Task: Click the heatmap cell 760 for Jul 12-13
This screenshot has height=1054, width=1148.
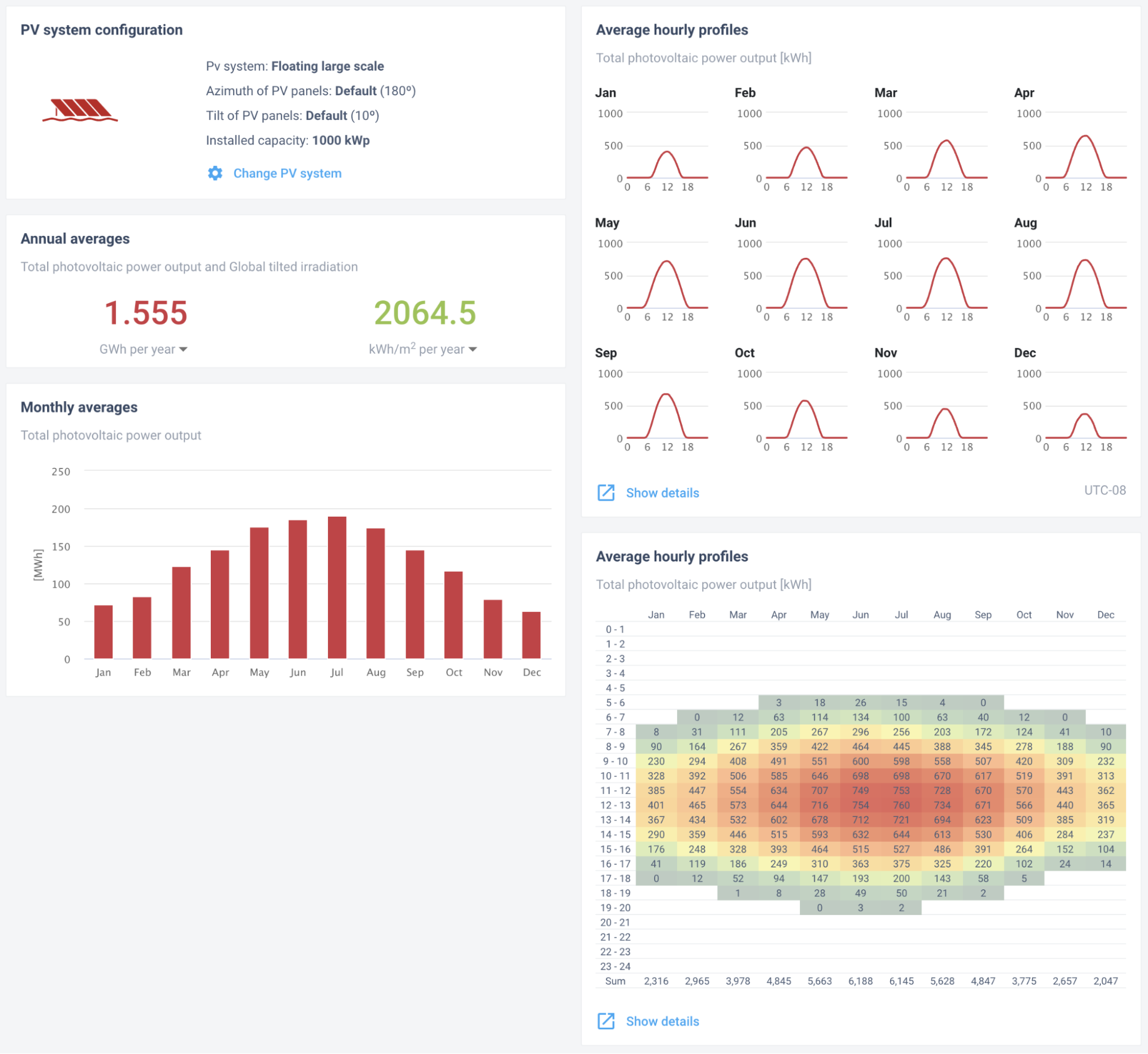Action: pyautogui.click(x=901, y=805)
